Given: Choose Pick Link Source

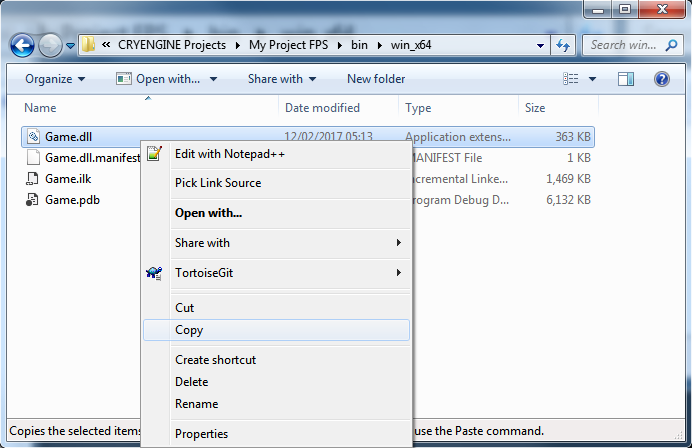Looking at the screenshot, I should pos(276,183).
